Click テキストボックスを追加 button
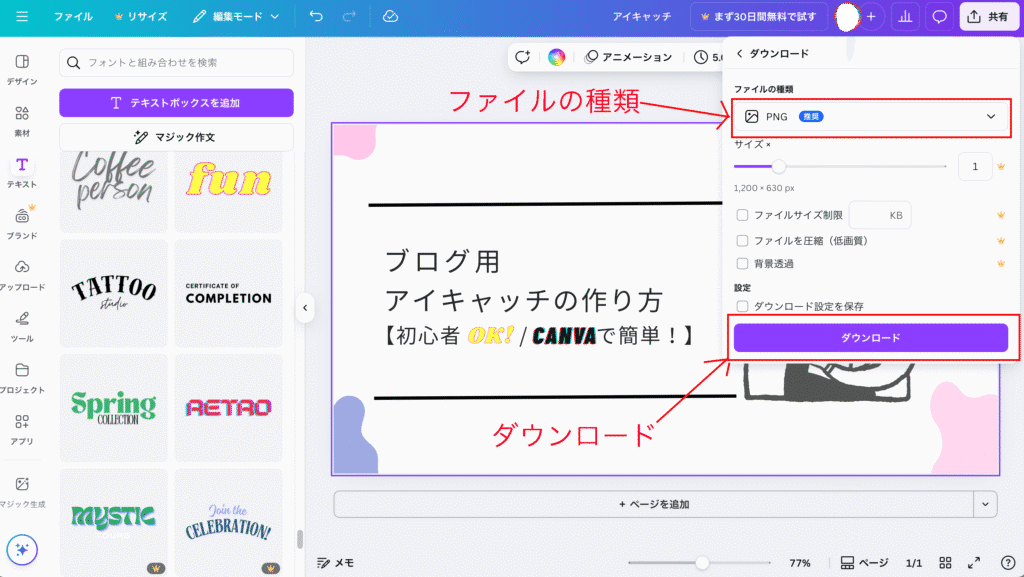1024x577 pixels. (x=176, y=102)
